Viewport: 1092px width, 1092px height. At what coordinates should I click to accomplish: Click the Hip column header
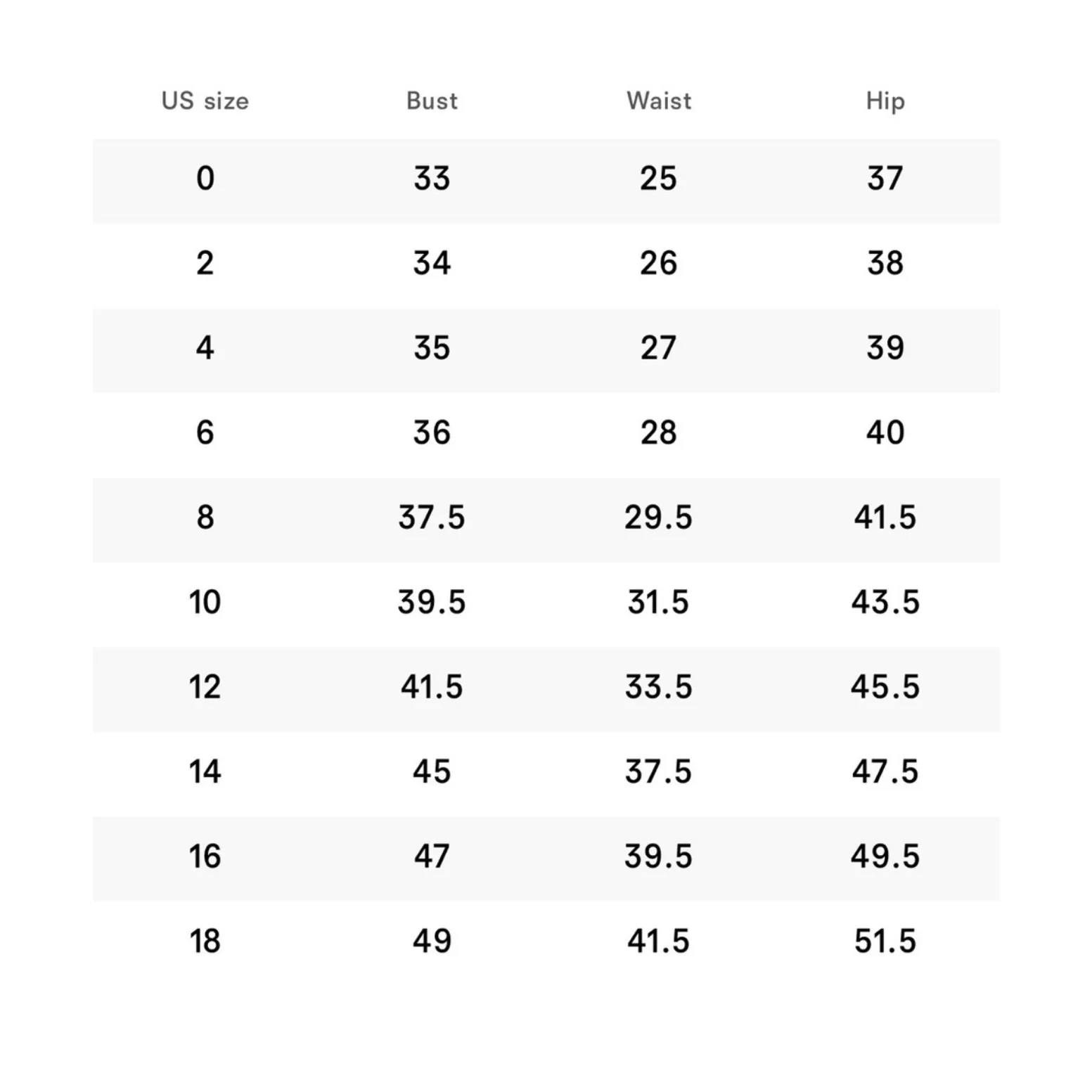pos(885,101)
